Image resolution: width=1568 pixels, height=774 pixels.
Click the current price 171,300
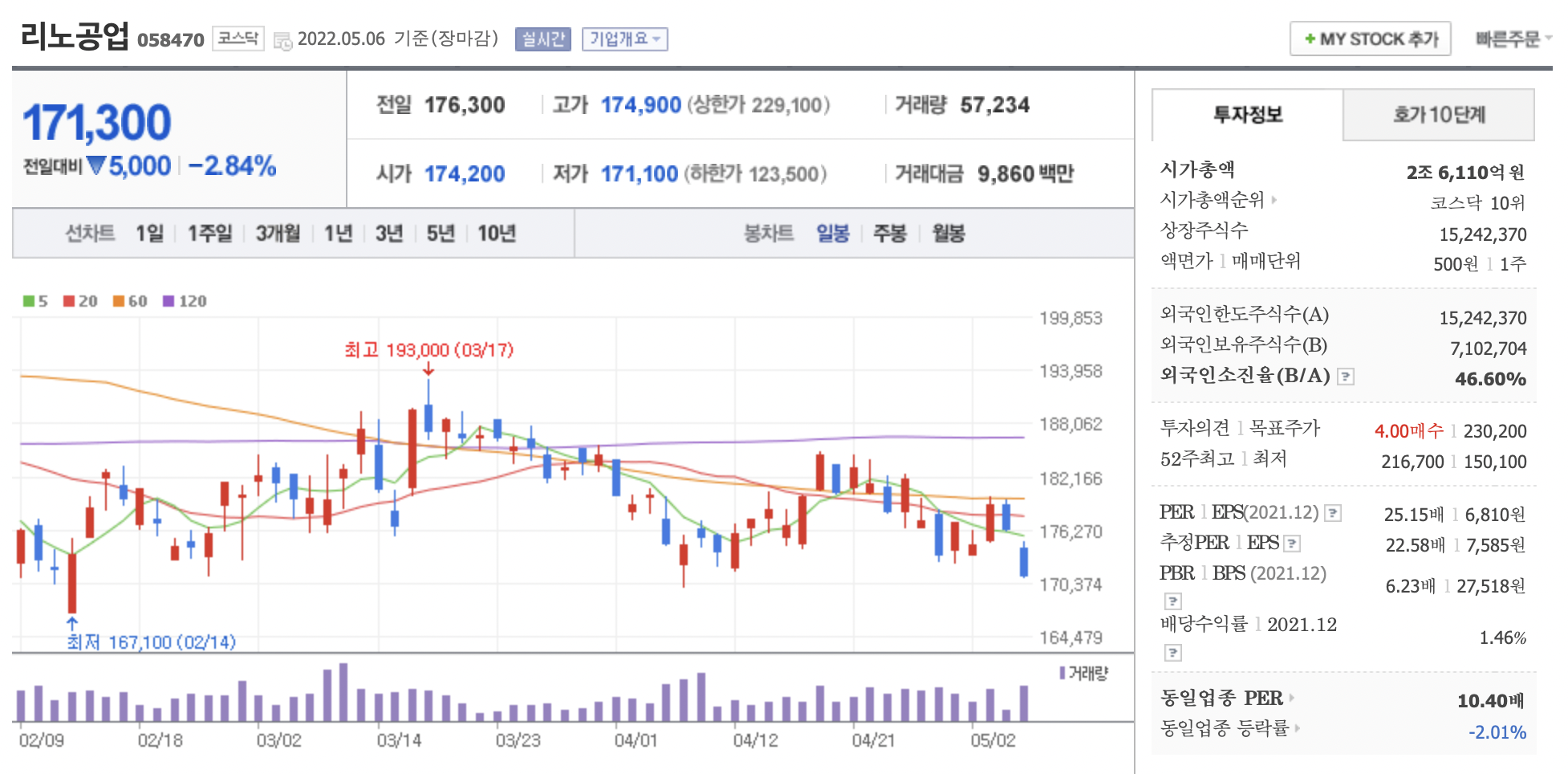pos(97,123)
